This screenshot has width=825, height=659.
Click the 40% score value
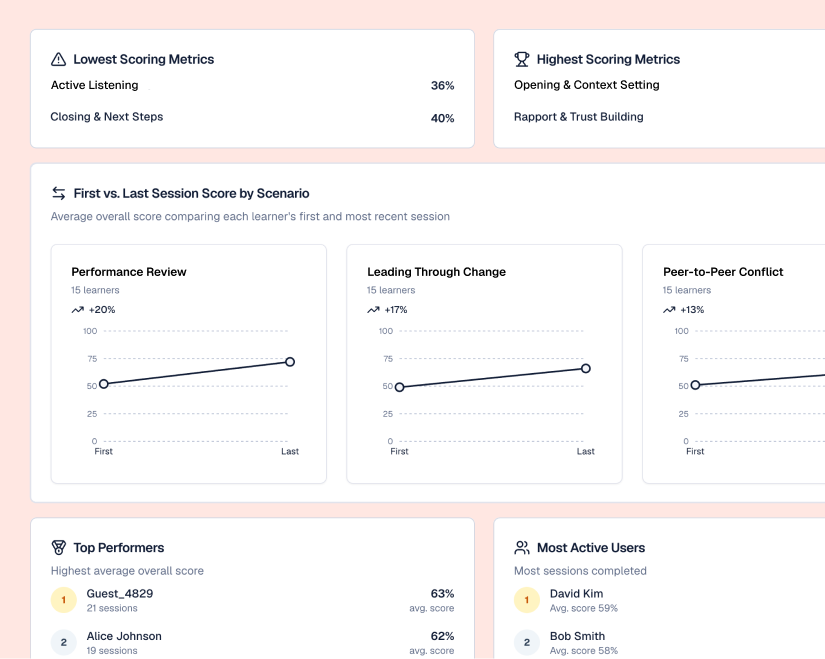442,118
